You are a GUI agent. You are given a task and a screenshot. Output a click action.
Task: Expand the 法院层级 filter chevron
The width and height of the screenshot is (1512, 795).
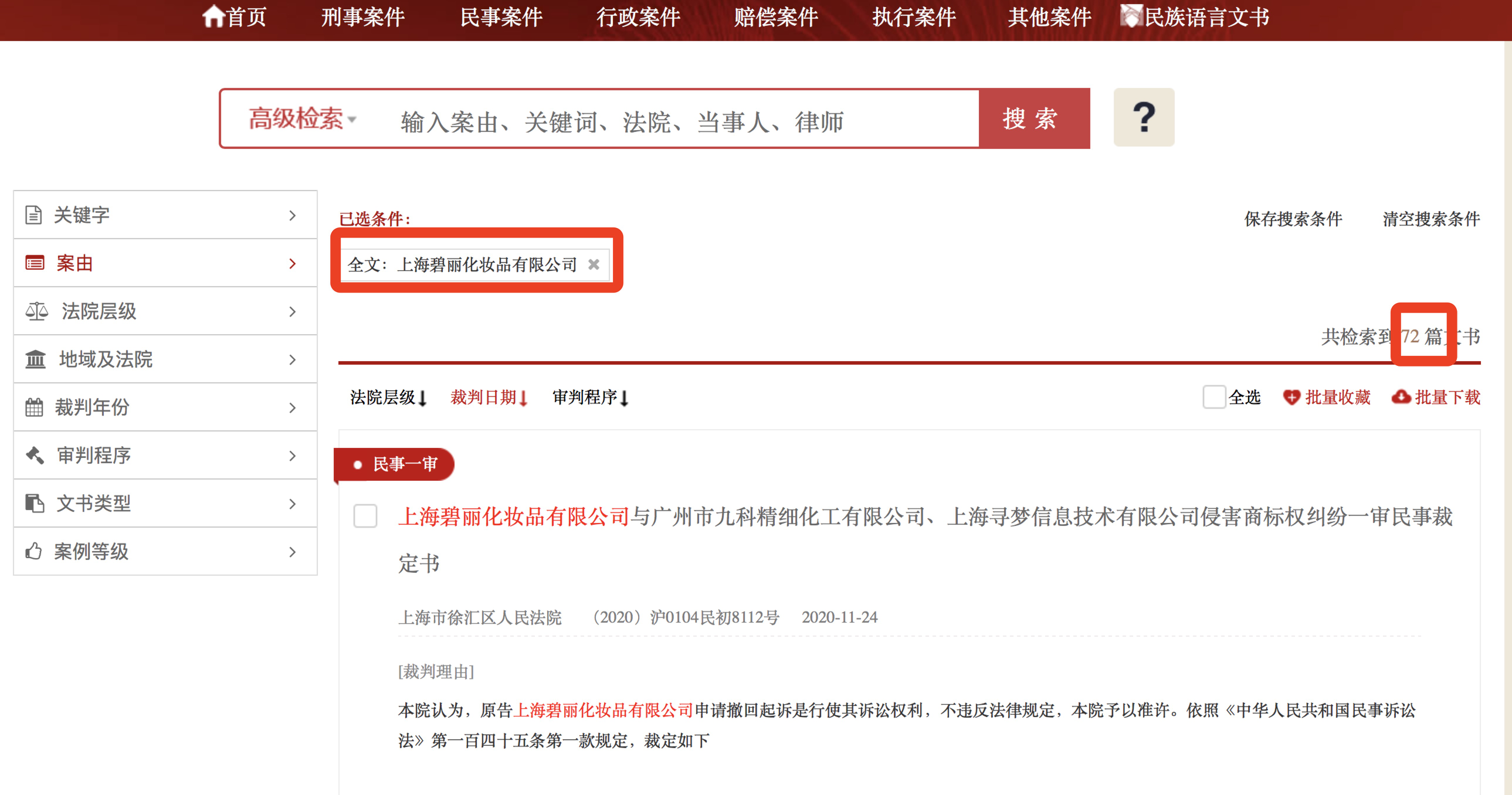(292, 311)
